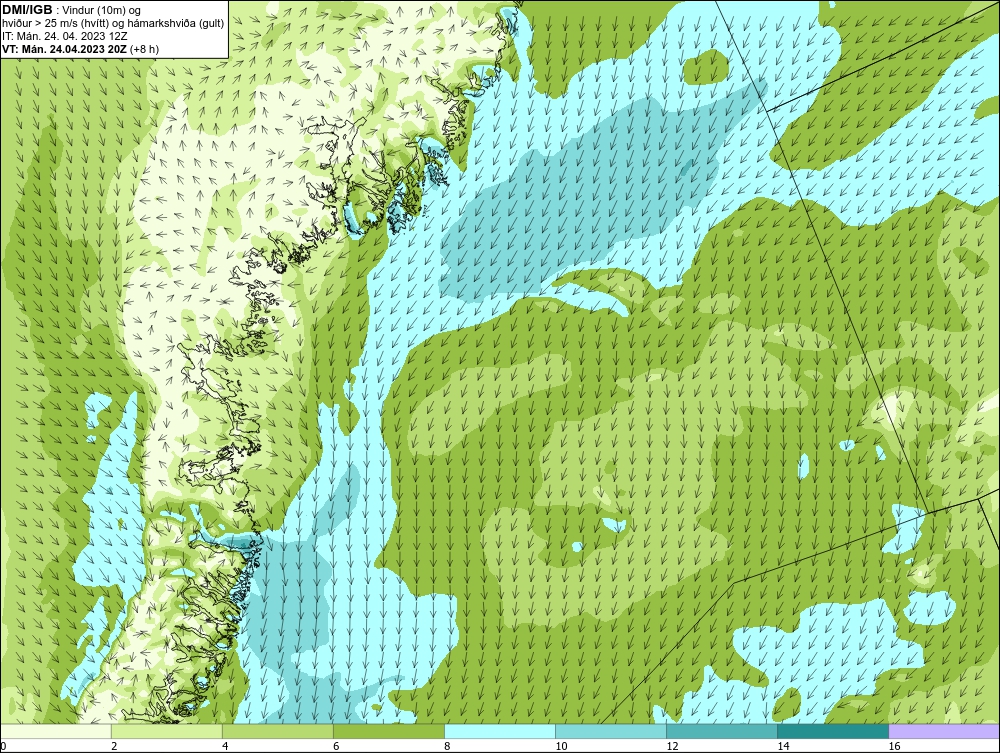
Task: Click the 14–16 m/s dark teal legend swatch
Action: tap(832, 731)
